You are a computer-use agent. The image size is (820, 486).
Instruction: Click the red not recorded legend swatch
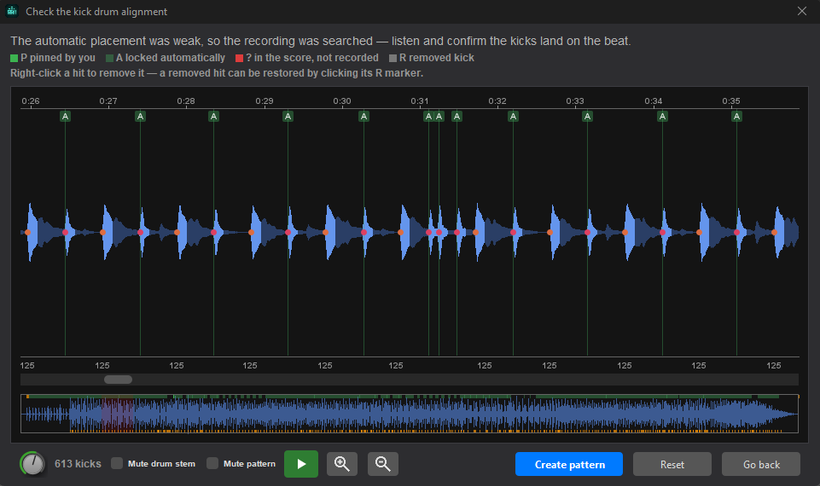click(240, 58)
